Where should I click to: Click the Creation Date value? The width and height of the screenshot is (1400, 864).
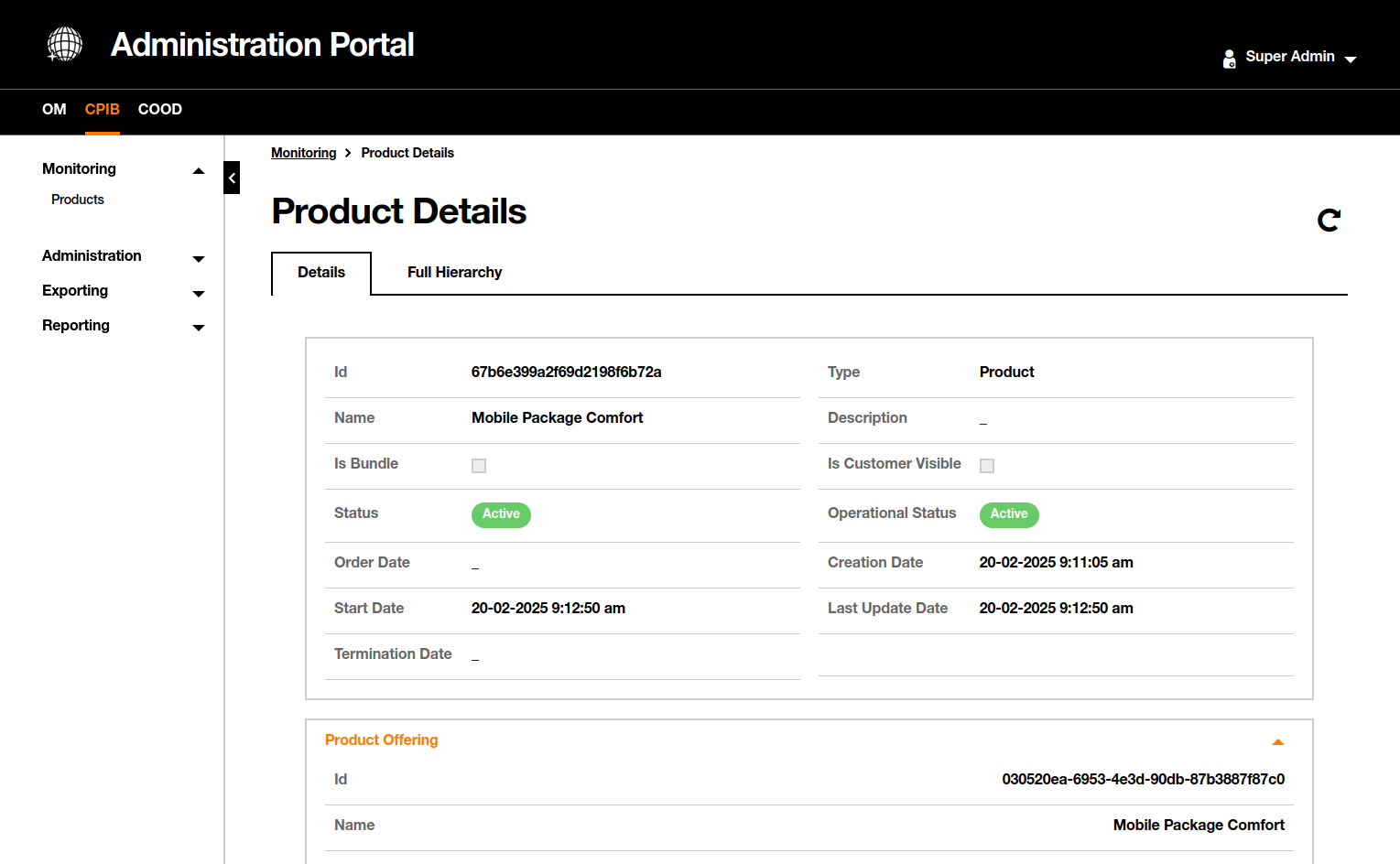1057,562
